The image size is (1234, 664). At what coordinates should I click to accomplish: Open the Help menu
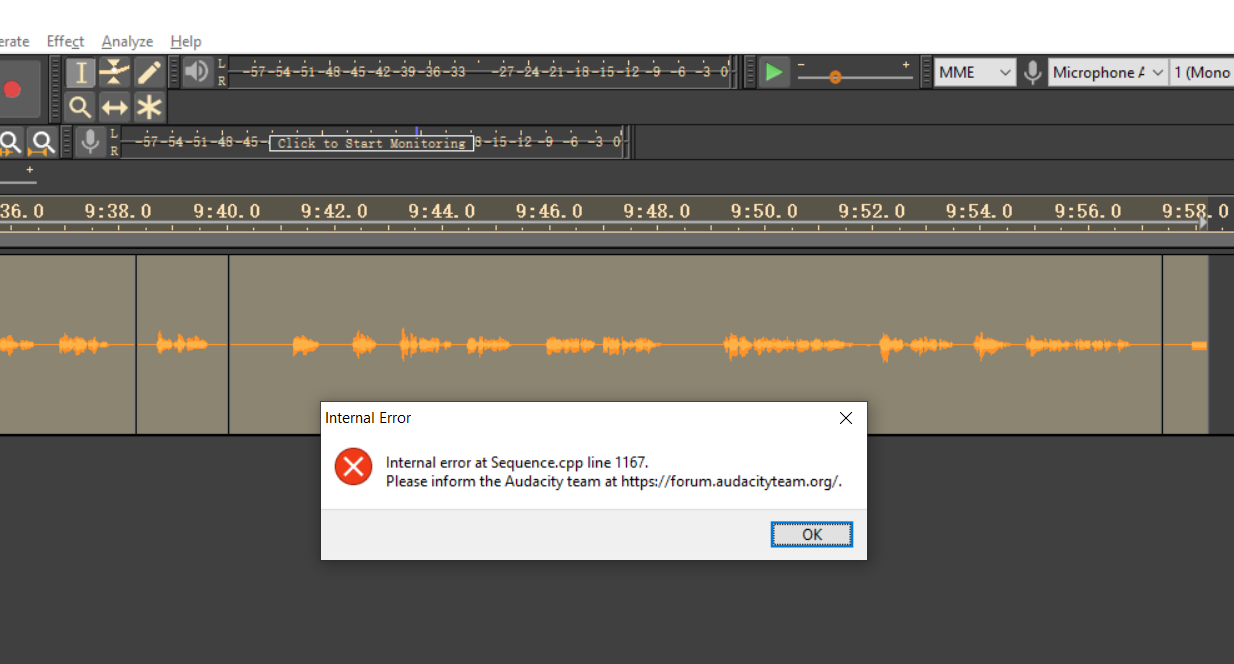click(186, 41)
